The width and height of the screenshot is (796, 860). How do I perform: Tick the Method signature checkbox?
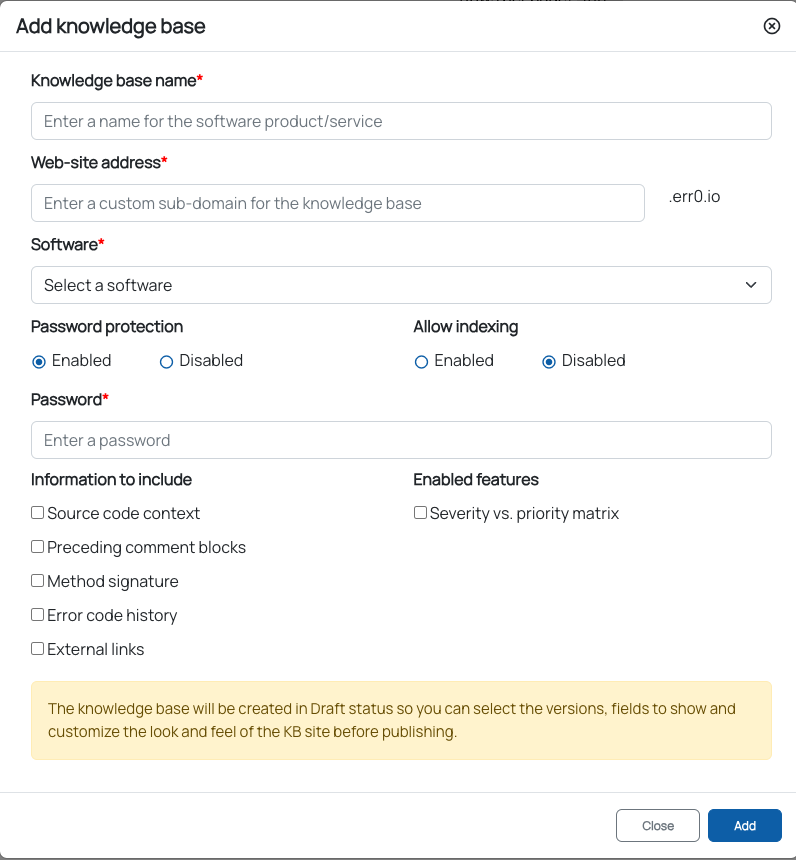point(38,581)
